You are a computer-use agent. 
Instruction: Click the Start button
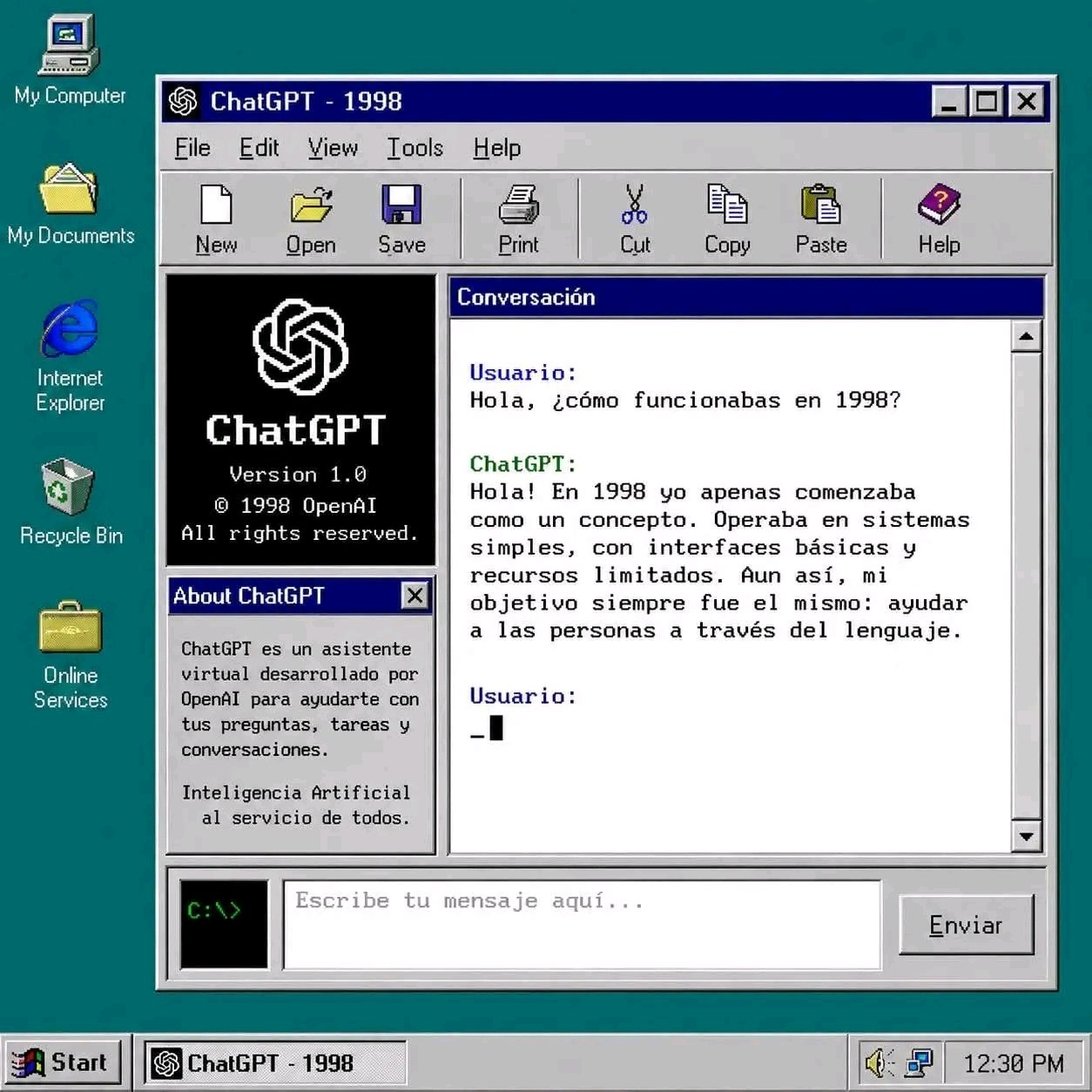[x=61, y=1062]
